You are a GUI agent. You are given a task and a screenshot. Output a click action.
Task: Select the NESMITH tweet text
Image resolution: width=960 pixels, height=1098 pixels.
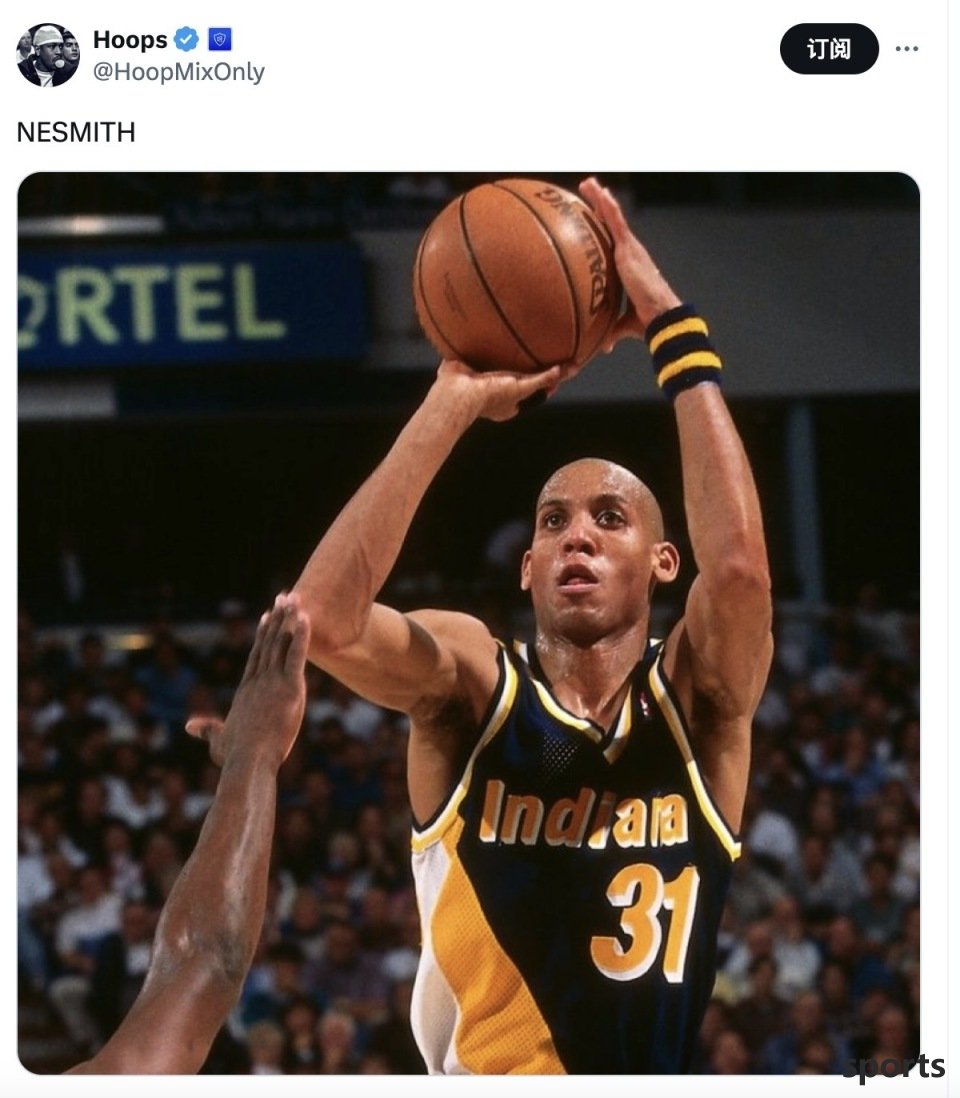[76, 132]
